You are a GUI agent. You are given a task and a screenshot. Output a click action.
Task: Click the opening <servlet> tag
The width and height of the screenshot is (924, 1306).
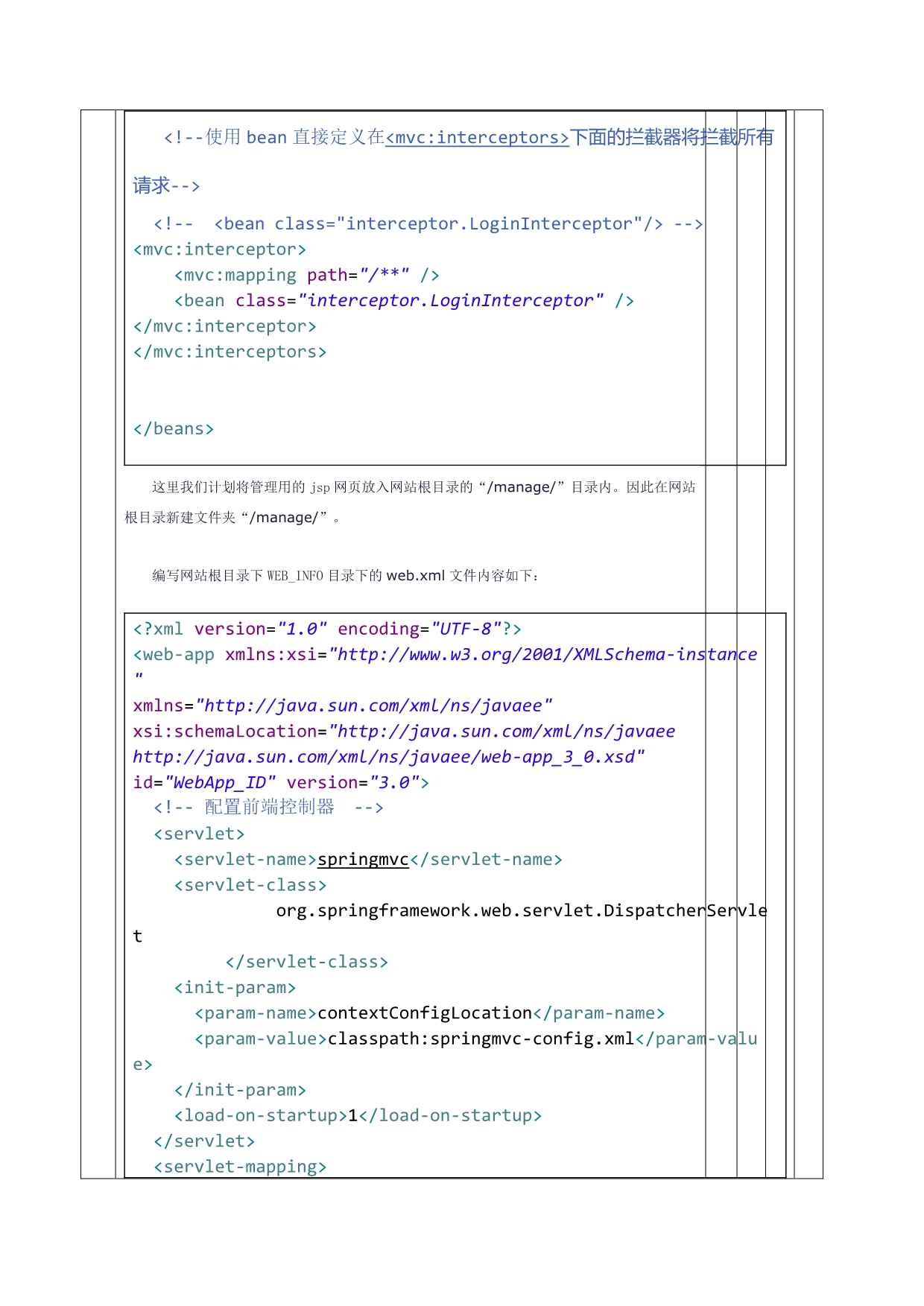pyautogui.click(x=199, y=834)
